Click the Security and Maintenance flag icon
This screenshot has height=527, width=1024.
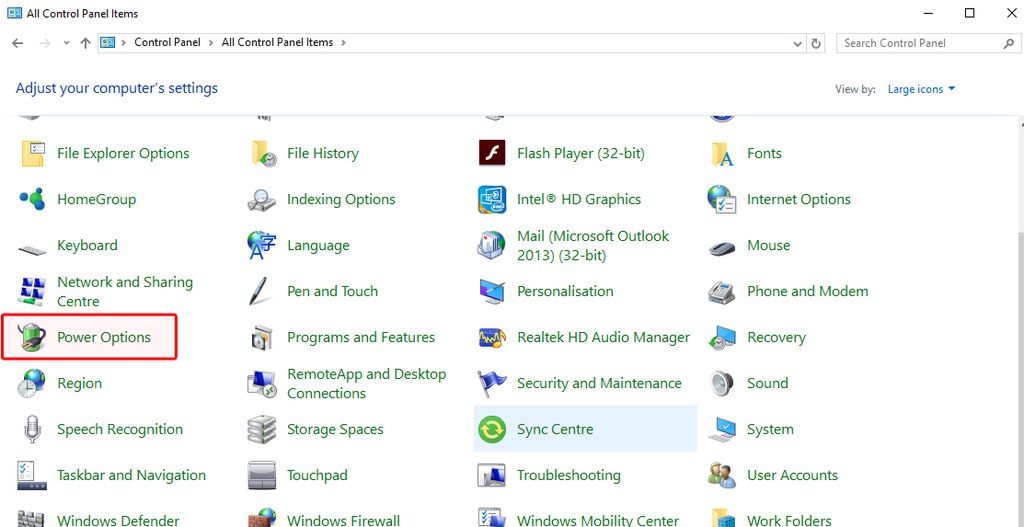click(x=492, y=383)
